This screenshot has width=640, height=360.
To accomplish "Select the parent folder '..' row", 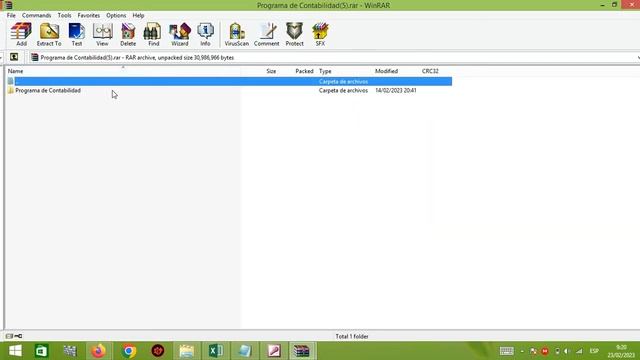I will (229, 81).
